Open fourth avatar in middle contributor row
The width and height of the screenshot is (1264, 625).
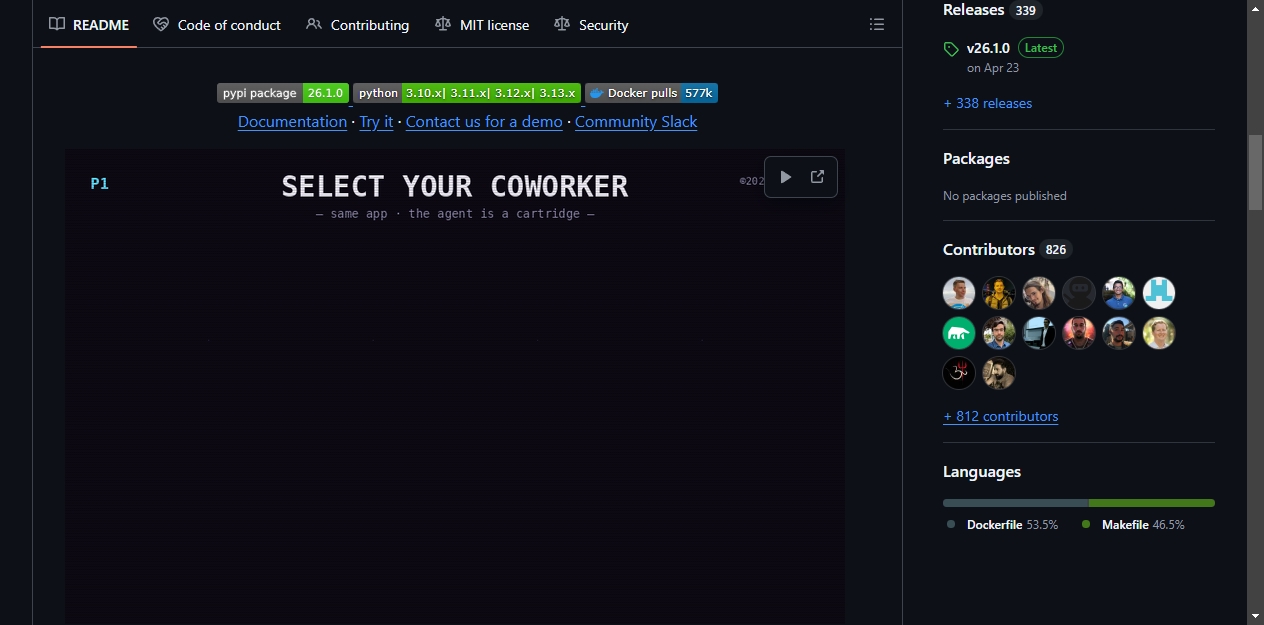click(x=1079, y=333)
